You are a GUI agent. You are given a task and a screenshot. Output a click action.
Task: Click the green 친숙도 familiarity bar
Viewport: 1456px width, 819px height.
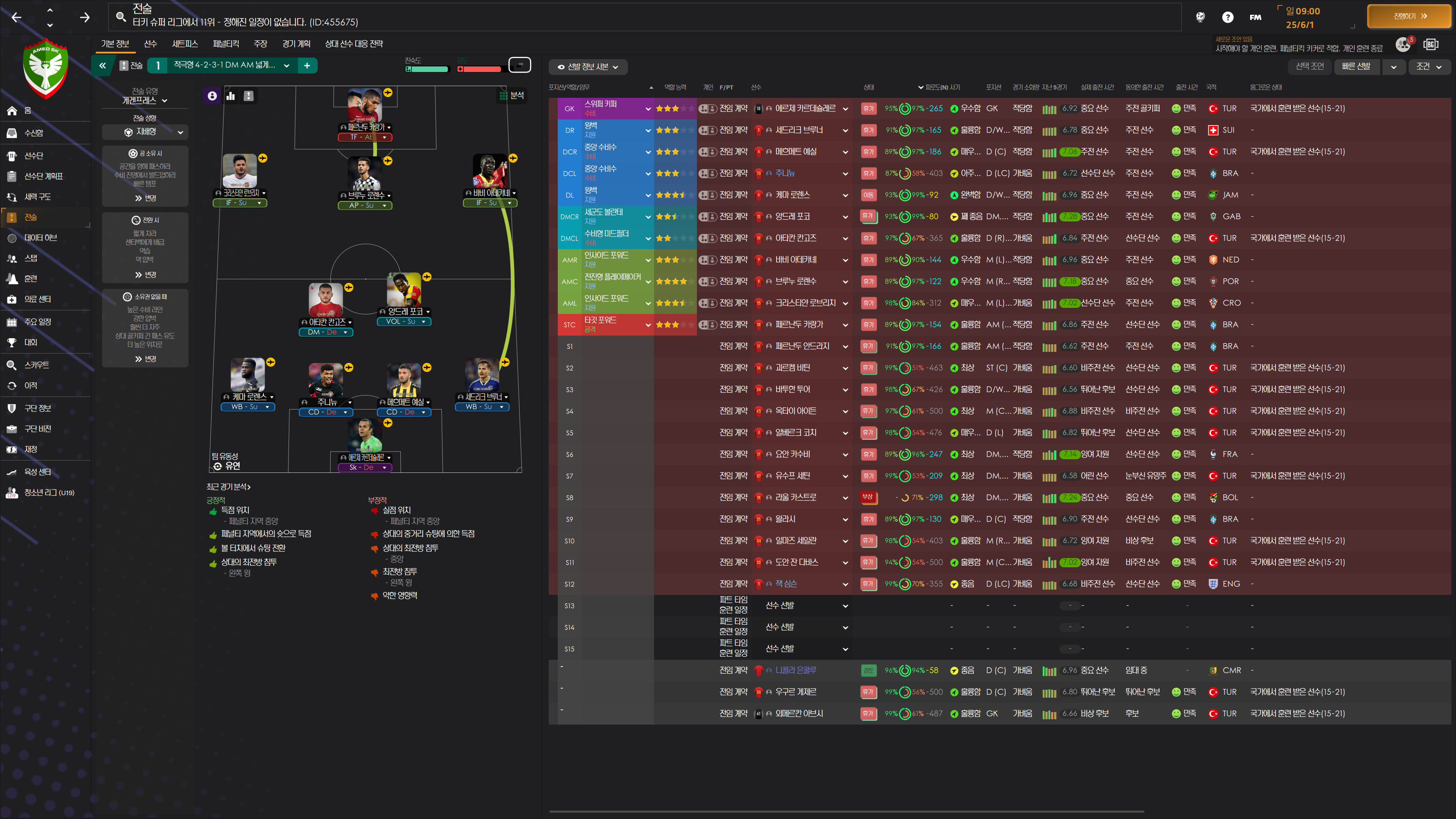tap(427, 69)
